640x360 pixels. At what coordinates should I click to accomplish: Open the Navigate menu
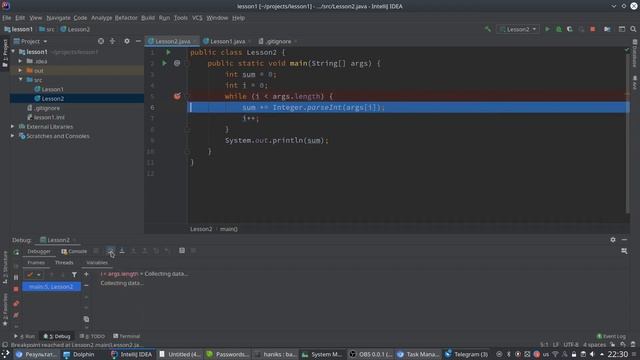(x=58, y=18)
